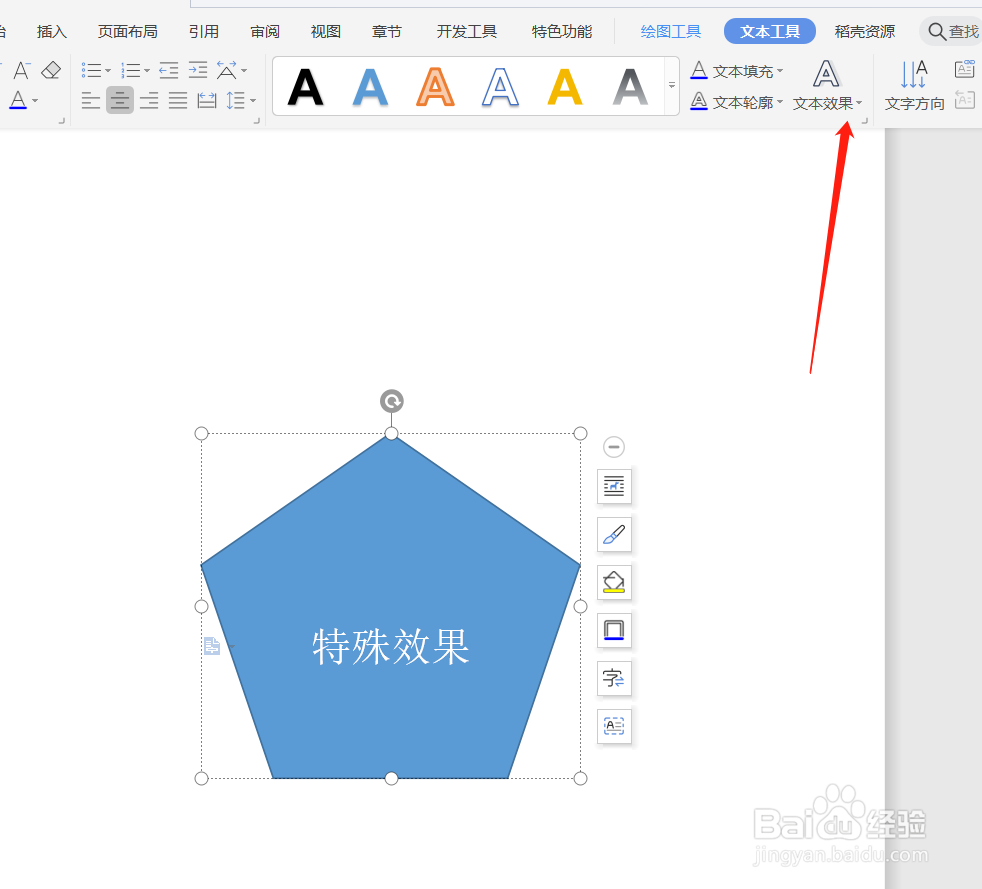982x889 pixels.
Task: Select the black A text effect preset
Action: tap(306, 86)
